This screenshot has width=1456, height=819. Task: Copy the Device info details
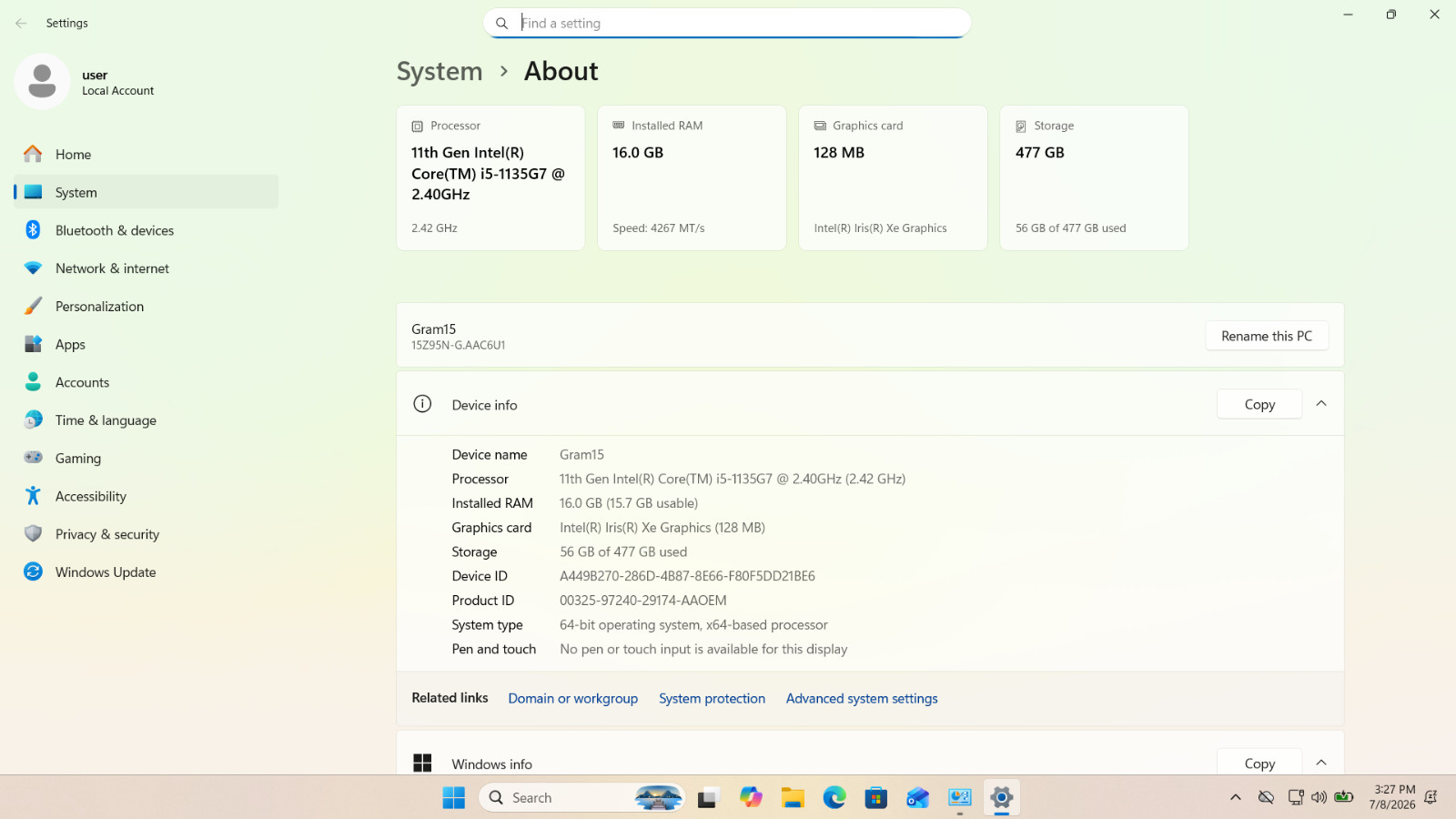(x=1259, y=404)
